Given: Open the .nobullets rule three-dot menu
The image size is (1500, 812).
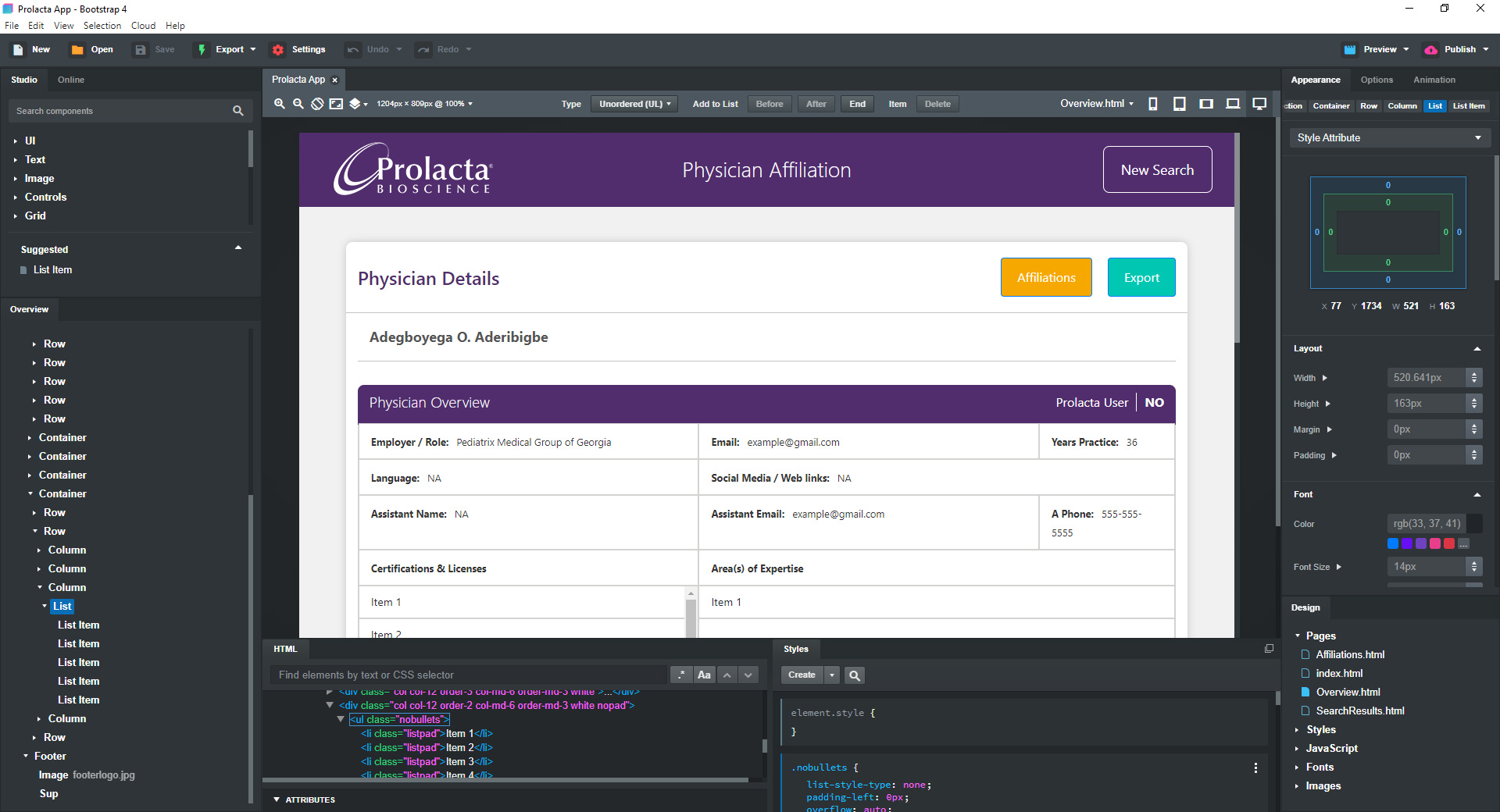Looking at the screenshot, I should tap(1255, 768).
